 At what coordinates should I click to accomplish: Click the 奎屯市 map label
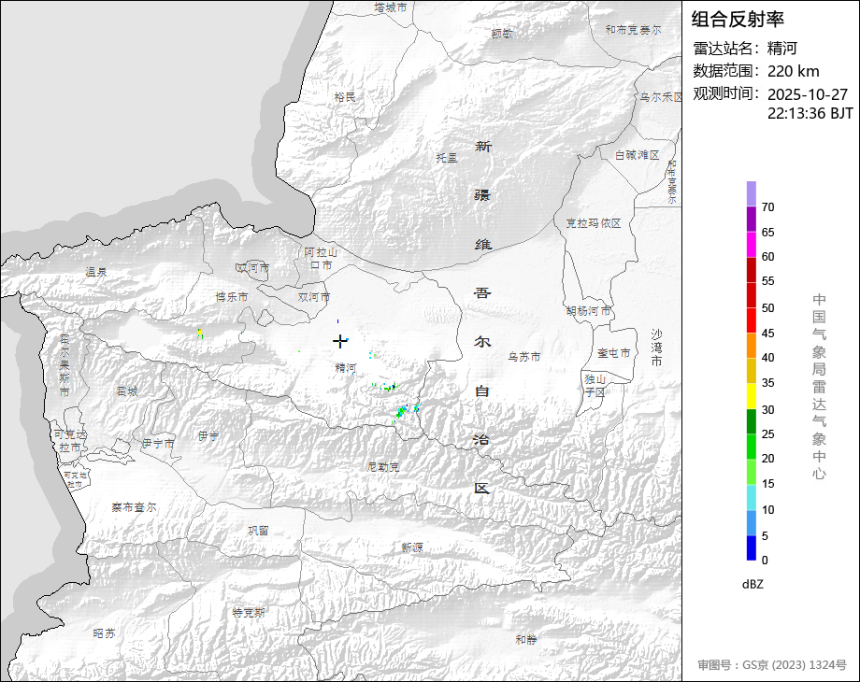614,353
